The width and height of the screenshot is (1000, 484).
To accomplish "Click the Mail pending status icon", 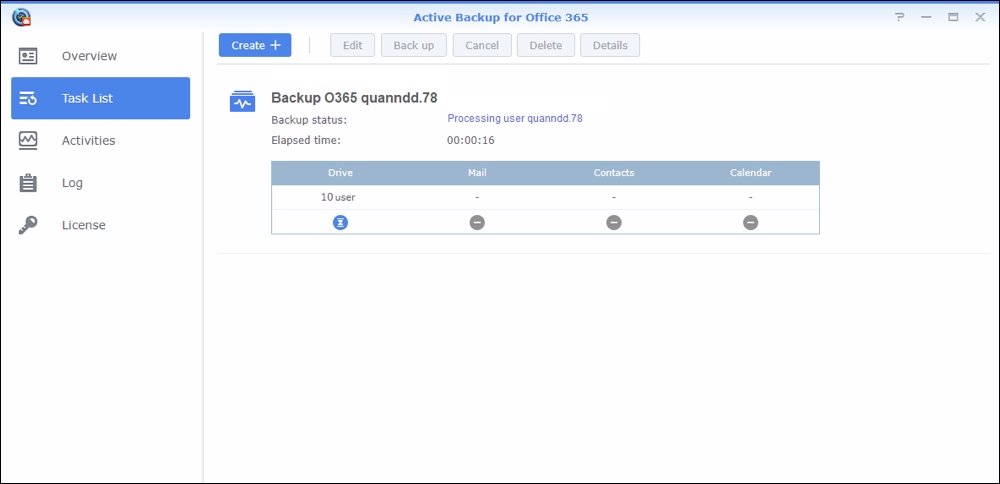I will 477,222.
